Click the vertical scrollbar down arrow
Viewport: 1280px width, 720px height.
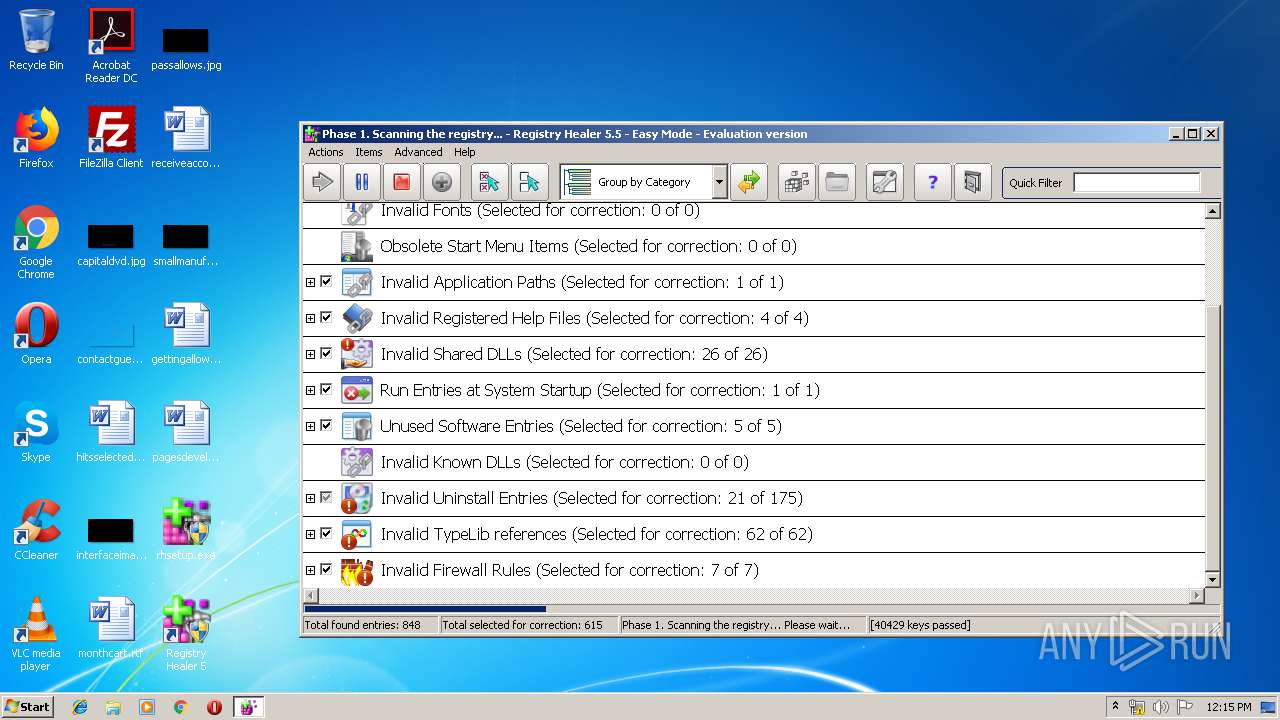coord(1212,580)
